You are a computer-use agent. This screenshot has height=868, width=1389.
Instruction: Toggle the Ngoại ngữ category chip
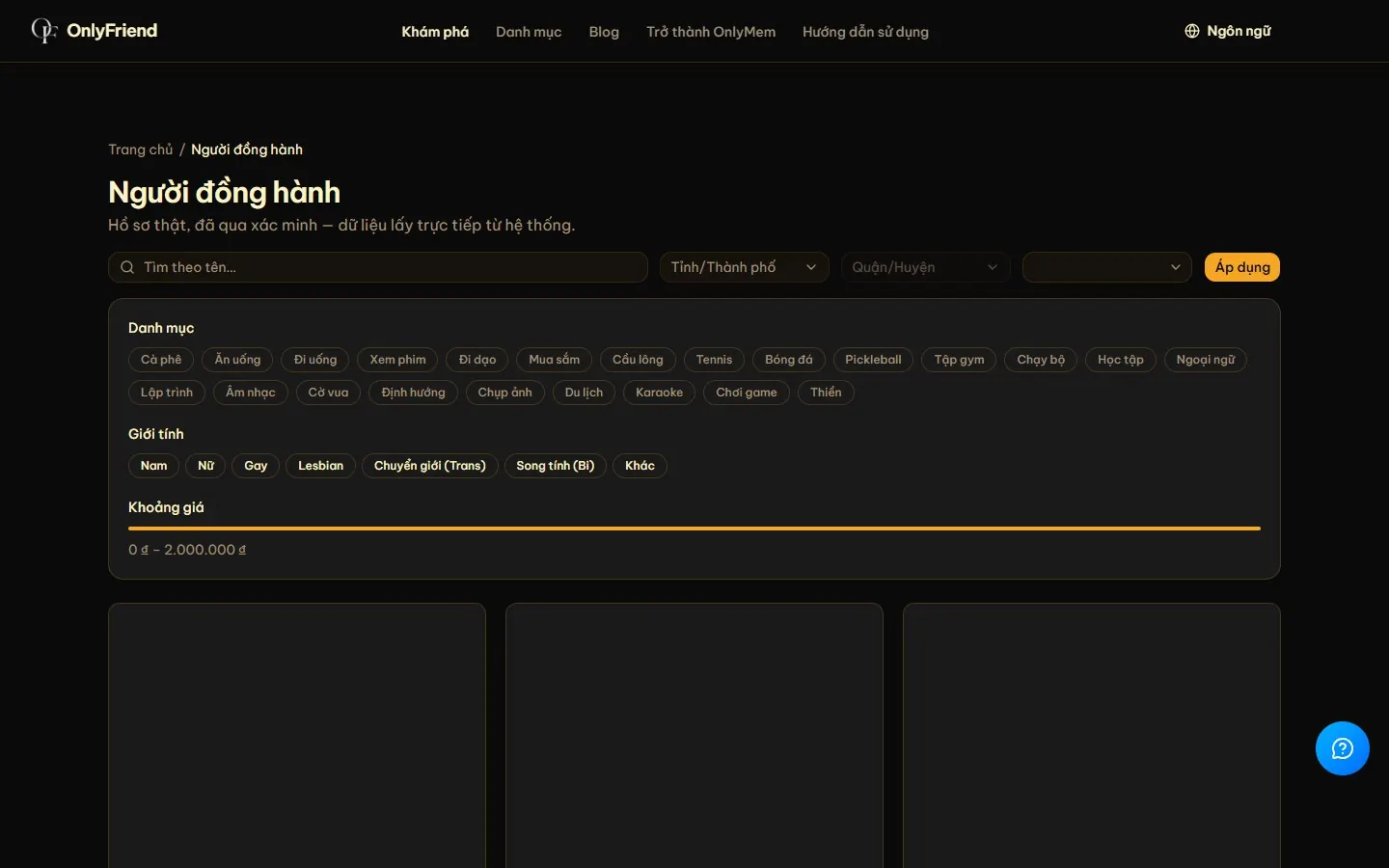(1206, 360)
